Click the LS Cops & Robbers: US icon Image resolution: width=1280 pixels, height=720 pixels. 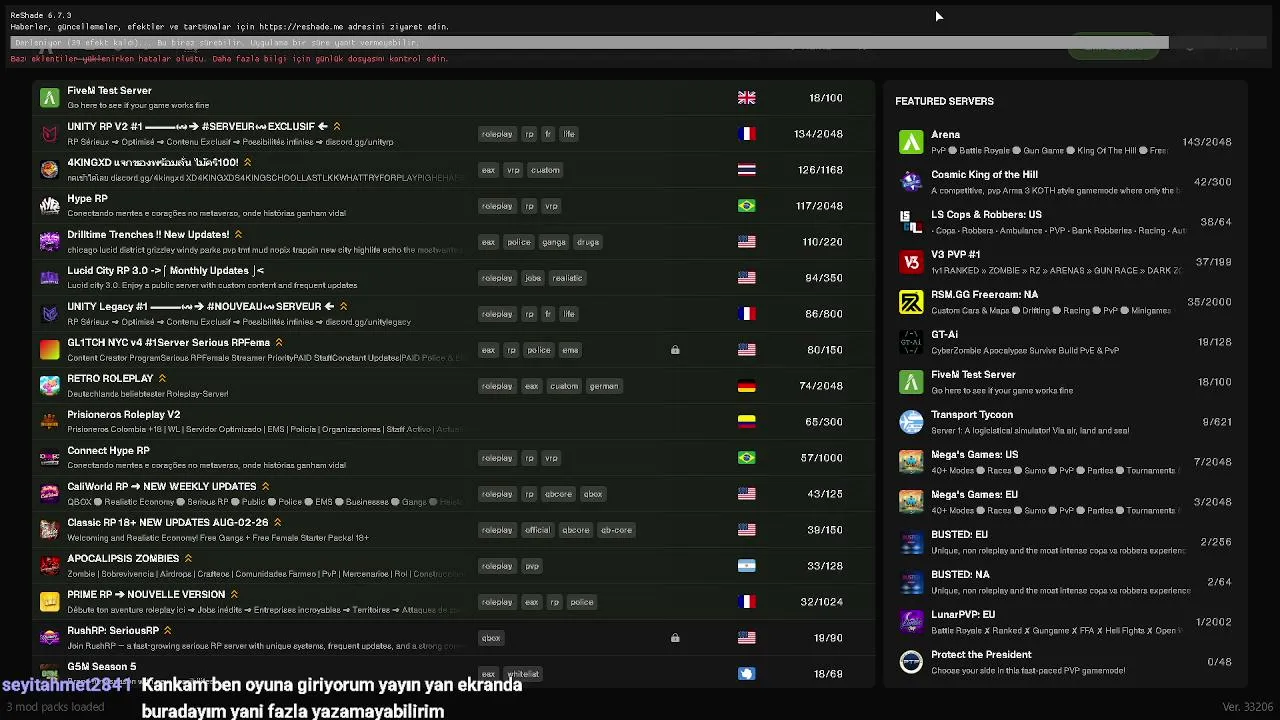(x=911, y=222)
